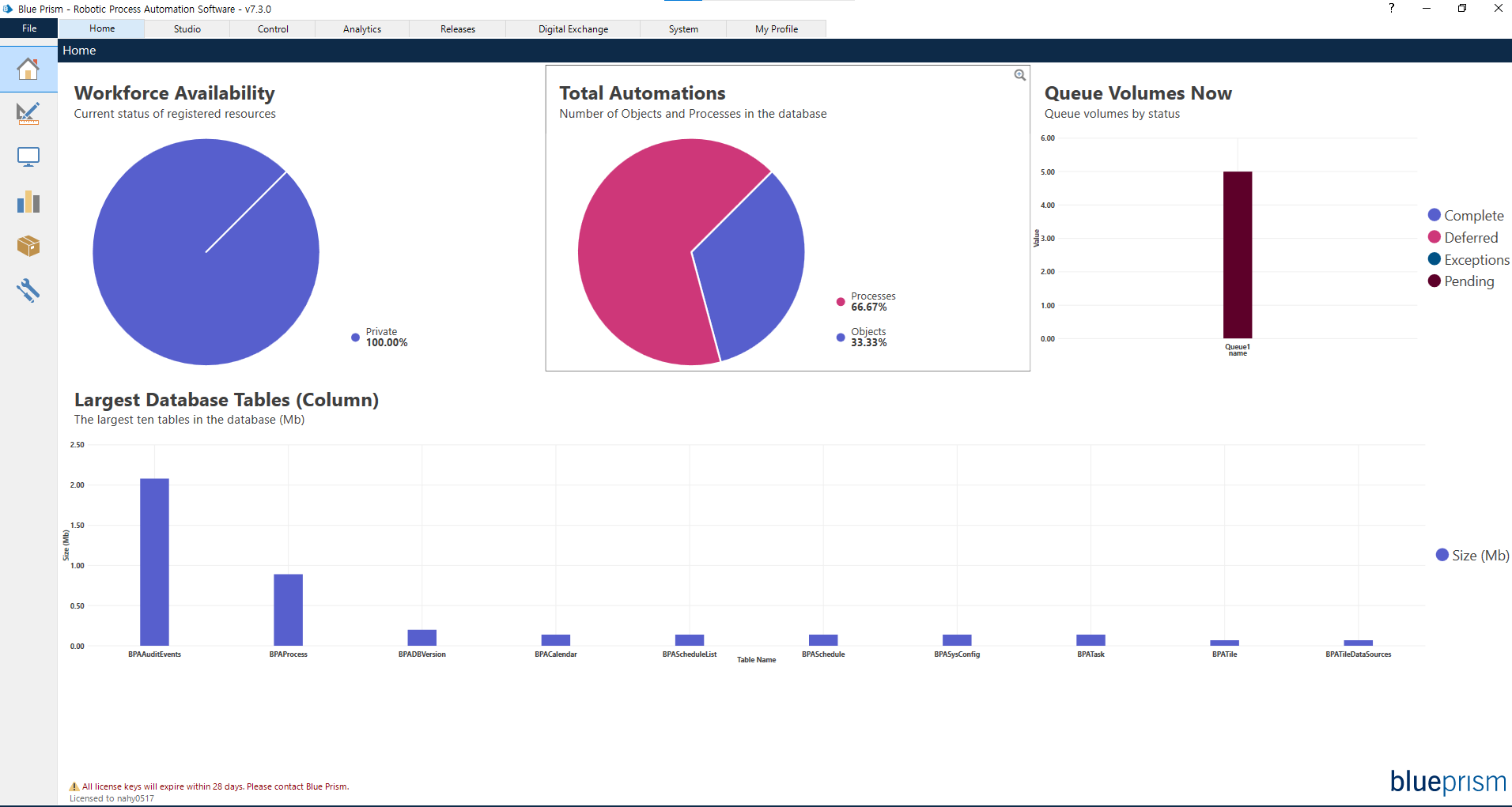
Task: Switch to the Analytics tab
Action: (362, 28)
